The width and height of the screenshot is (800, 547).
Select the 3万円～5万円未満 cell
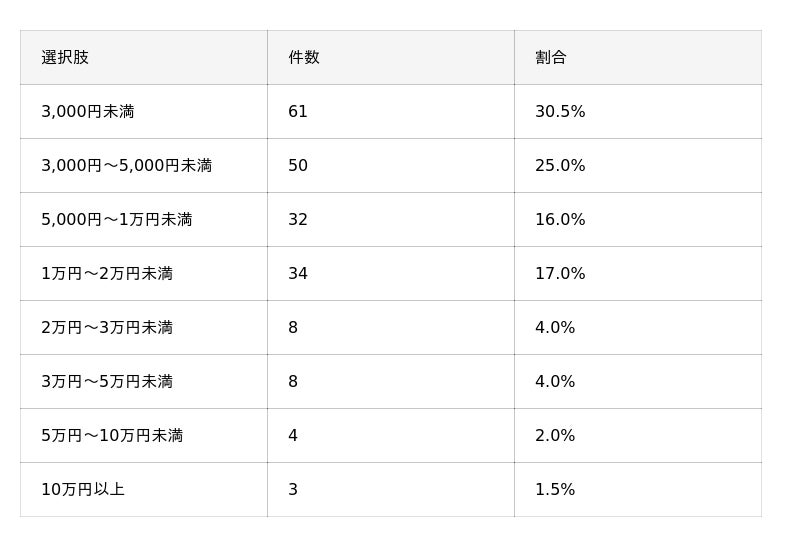pos(143,382)
